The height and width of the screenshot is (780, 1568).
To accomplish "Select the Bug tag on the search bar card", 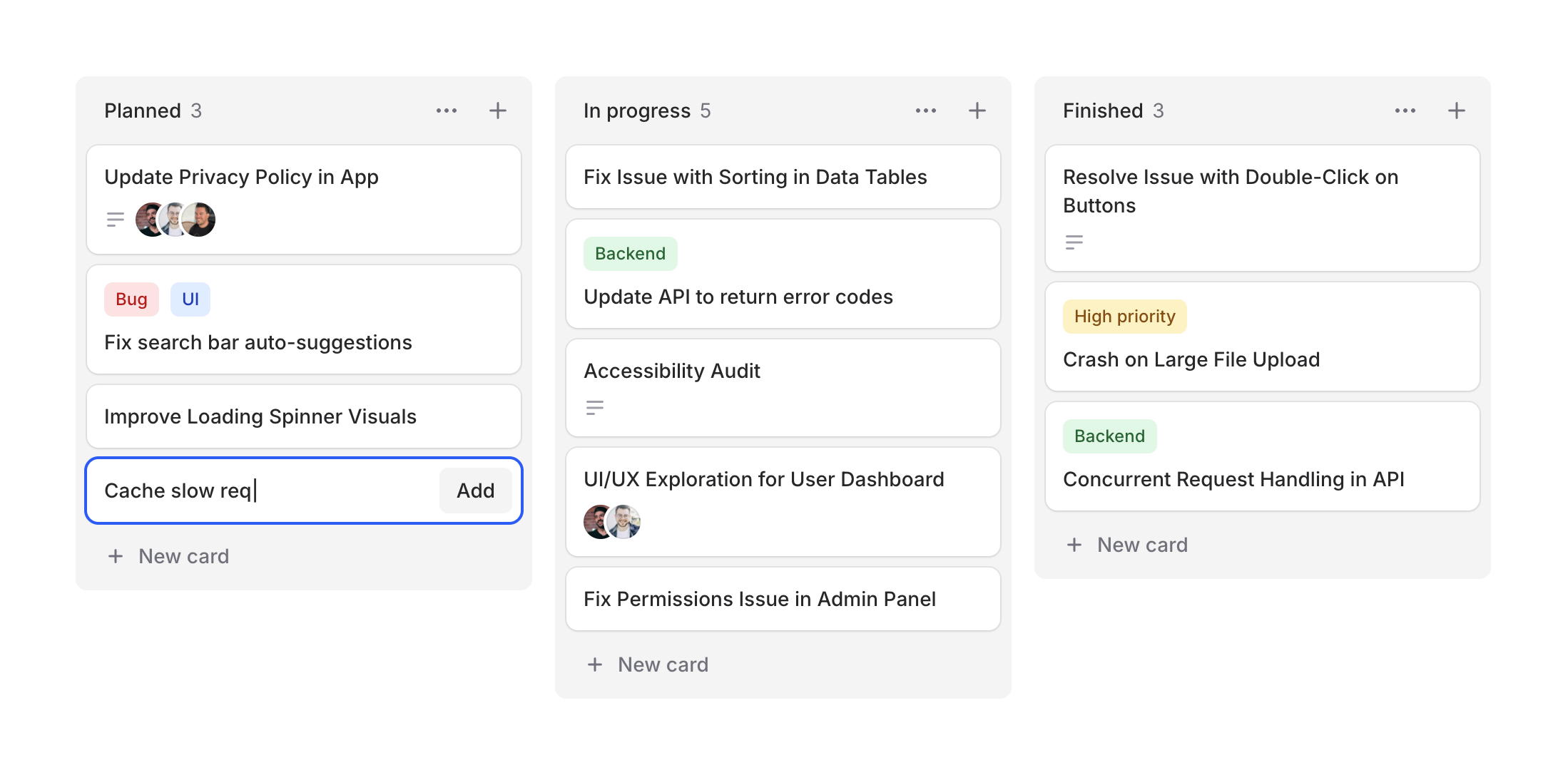I will (131, 299).
